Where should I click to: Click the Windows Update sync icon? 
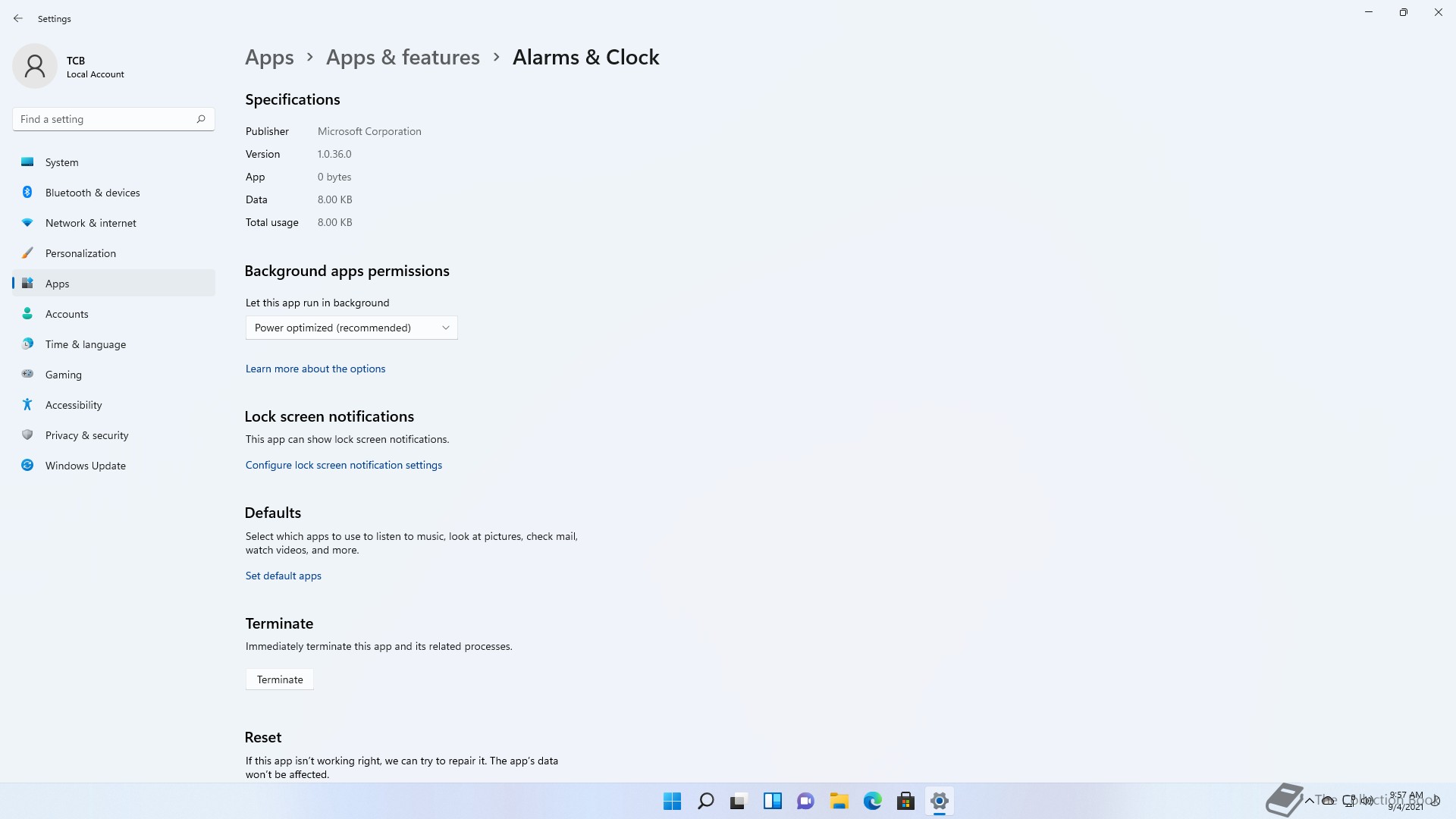tap(27, 465)
